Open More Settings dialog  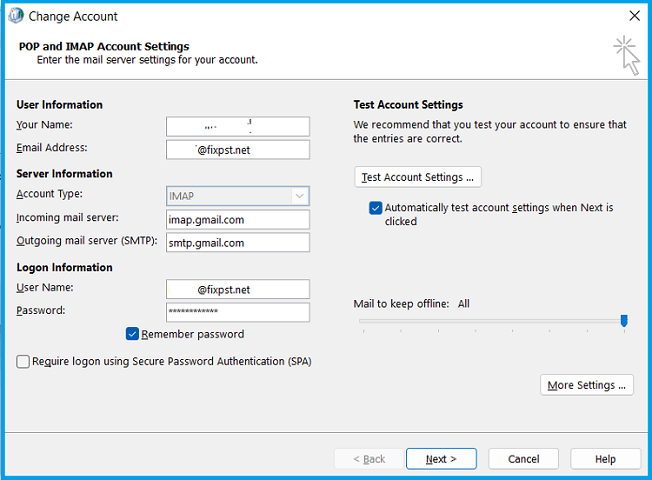tap(587, 385)
